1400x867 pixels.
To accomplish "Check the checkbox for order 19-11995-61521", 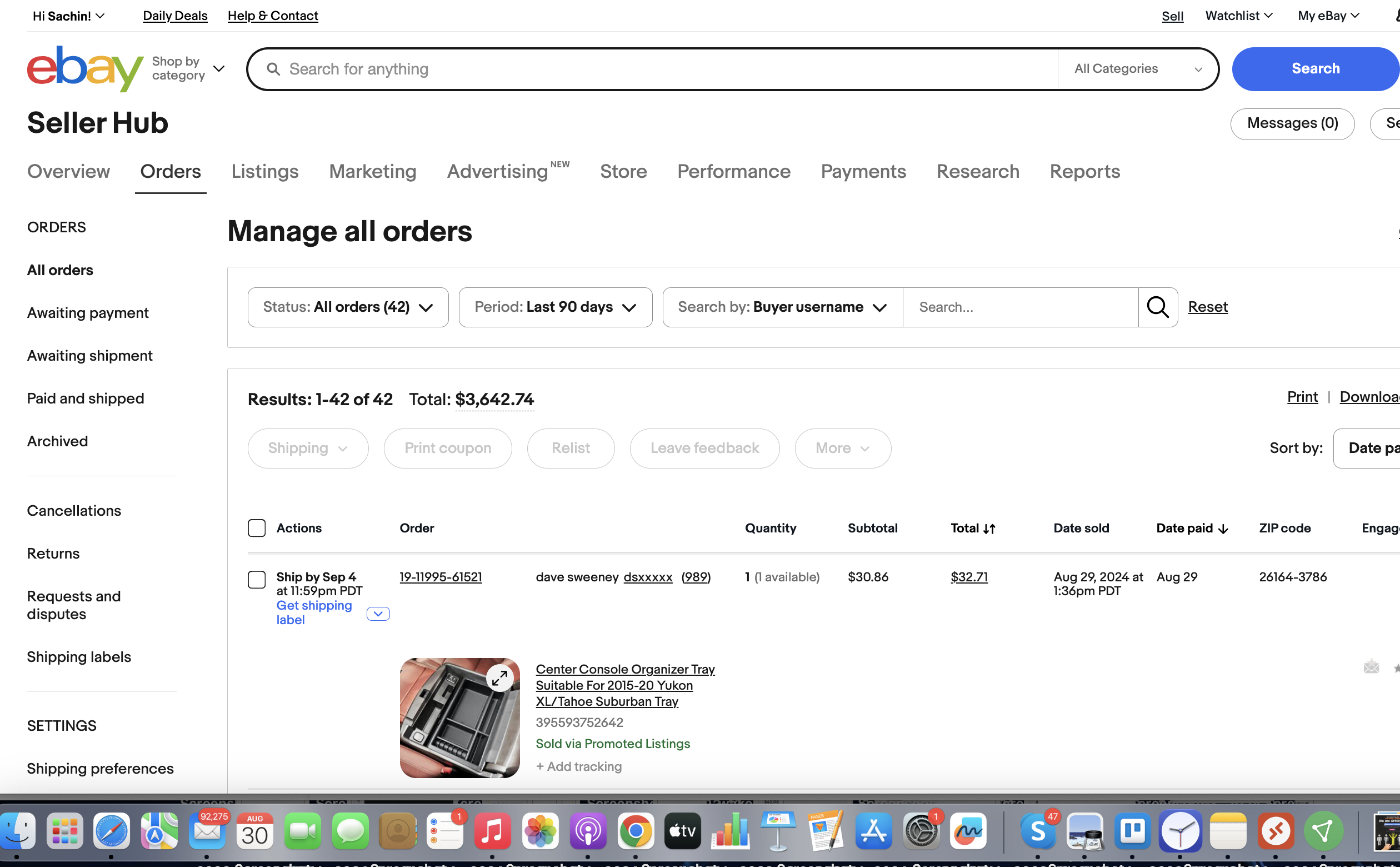I will coord(257,580).
